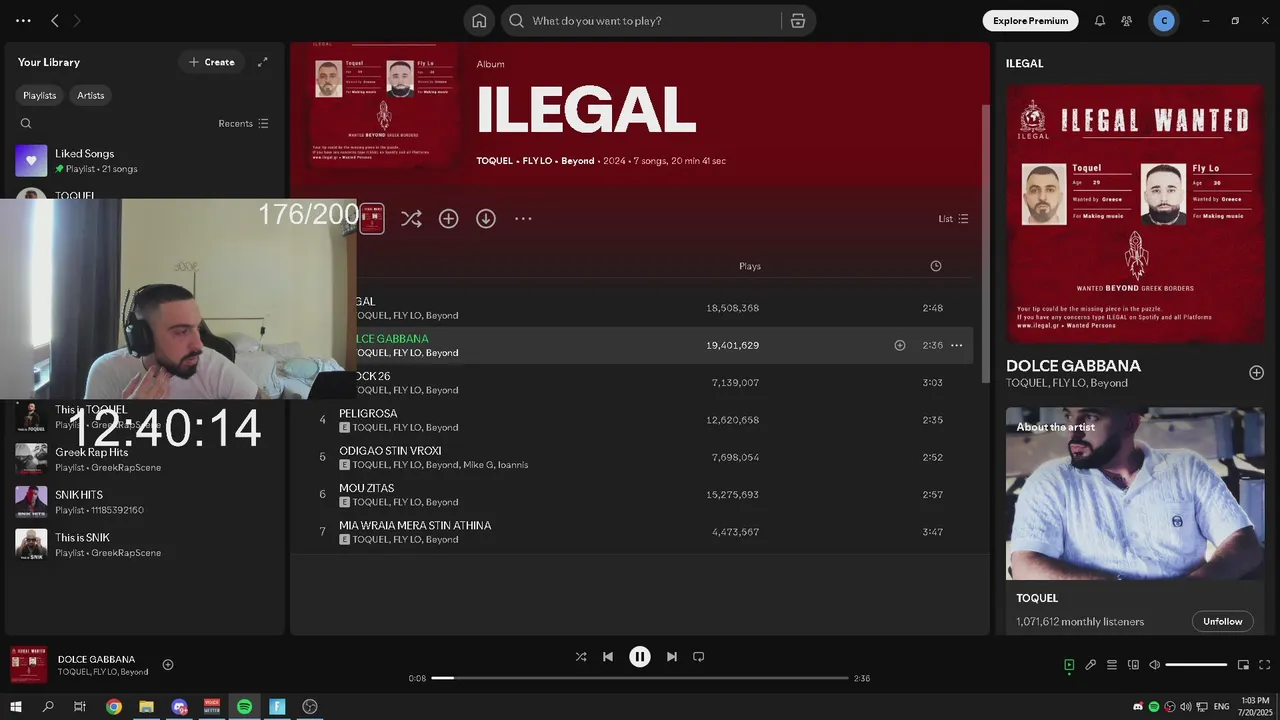The height and width of the screenshot is (720, 1280).
Task: Open the Home page icon
Action: [x=479, y=20]
